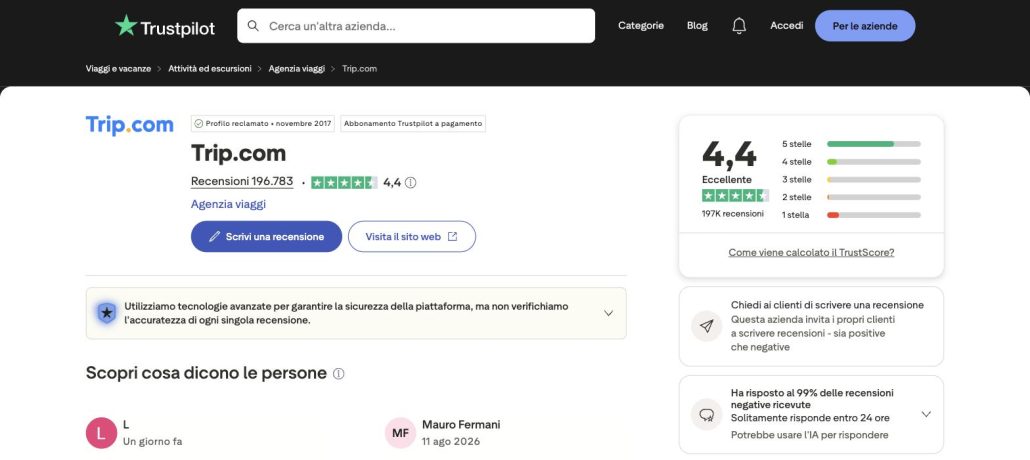Click the 11 ago 2026 review date
The image size is (1030, 460).
(x=451, y=442)
